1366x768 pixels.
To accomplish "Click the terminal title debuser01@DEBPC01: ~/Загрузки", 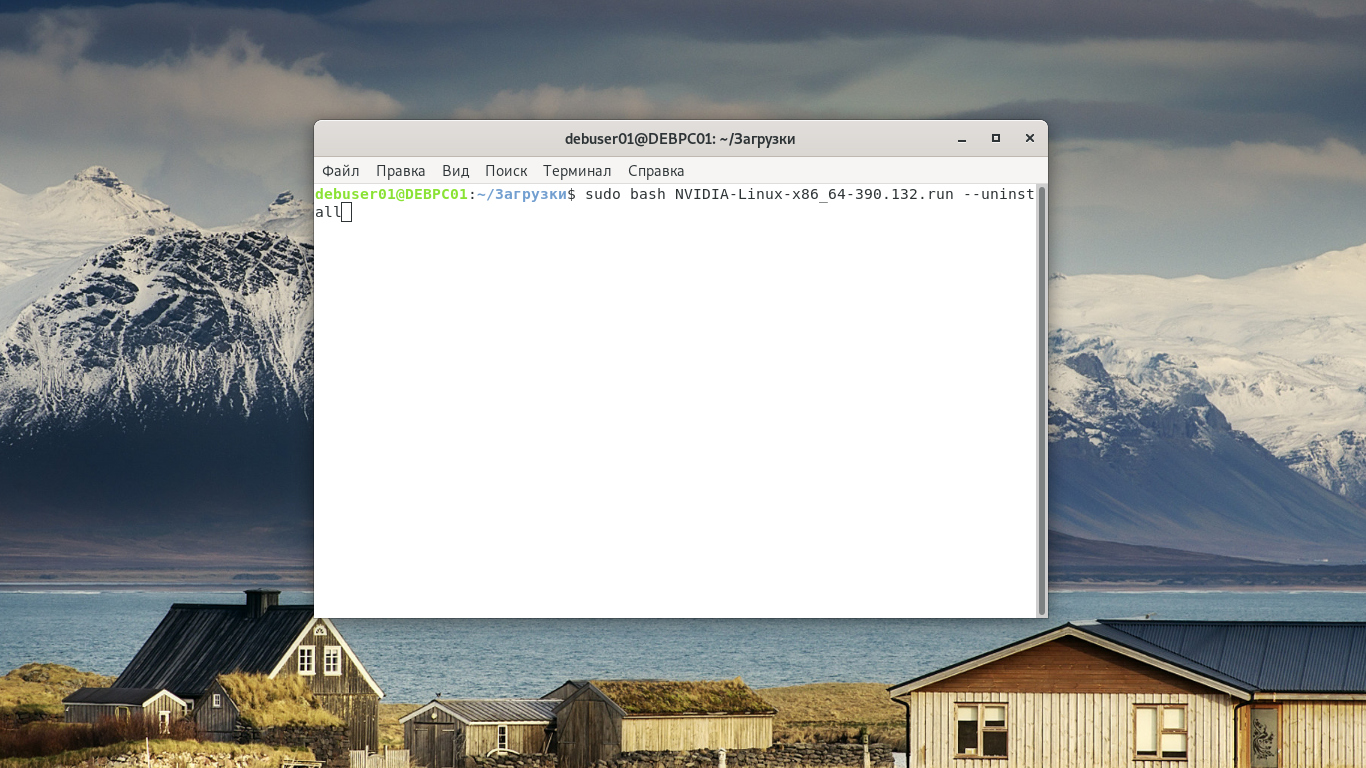I will (x=680, y=139).
